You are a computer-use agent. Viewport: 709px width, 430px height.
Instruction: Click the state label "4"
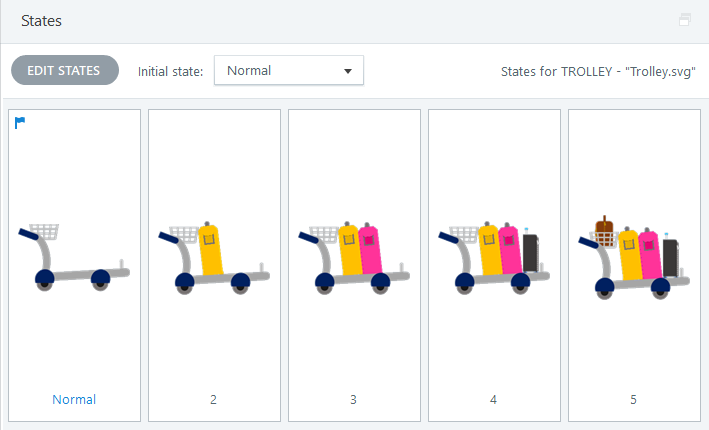[493, 400]
